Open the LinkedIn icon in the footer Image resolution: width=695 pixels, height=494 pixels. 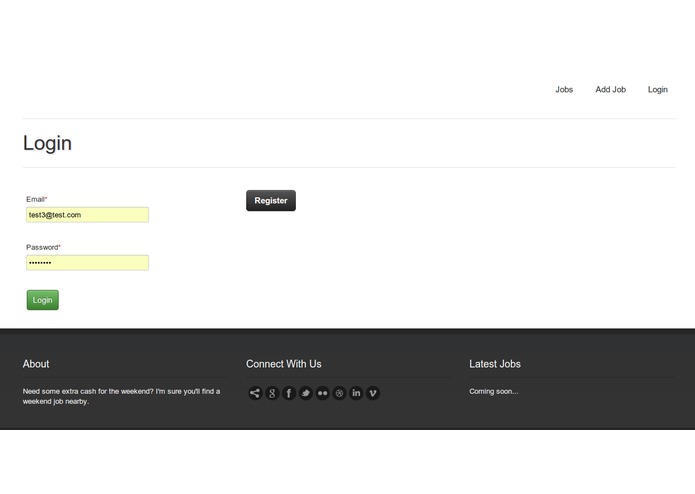(x=356, y=393)
